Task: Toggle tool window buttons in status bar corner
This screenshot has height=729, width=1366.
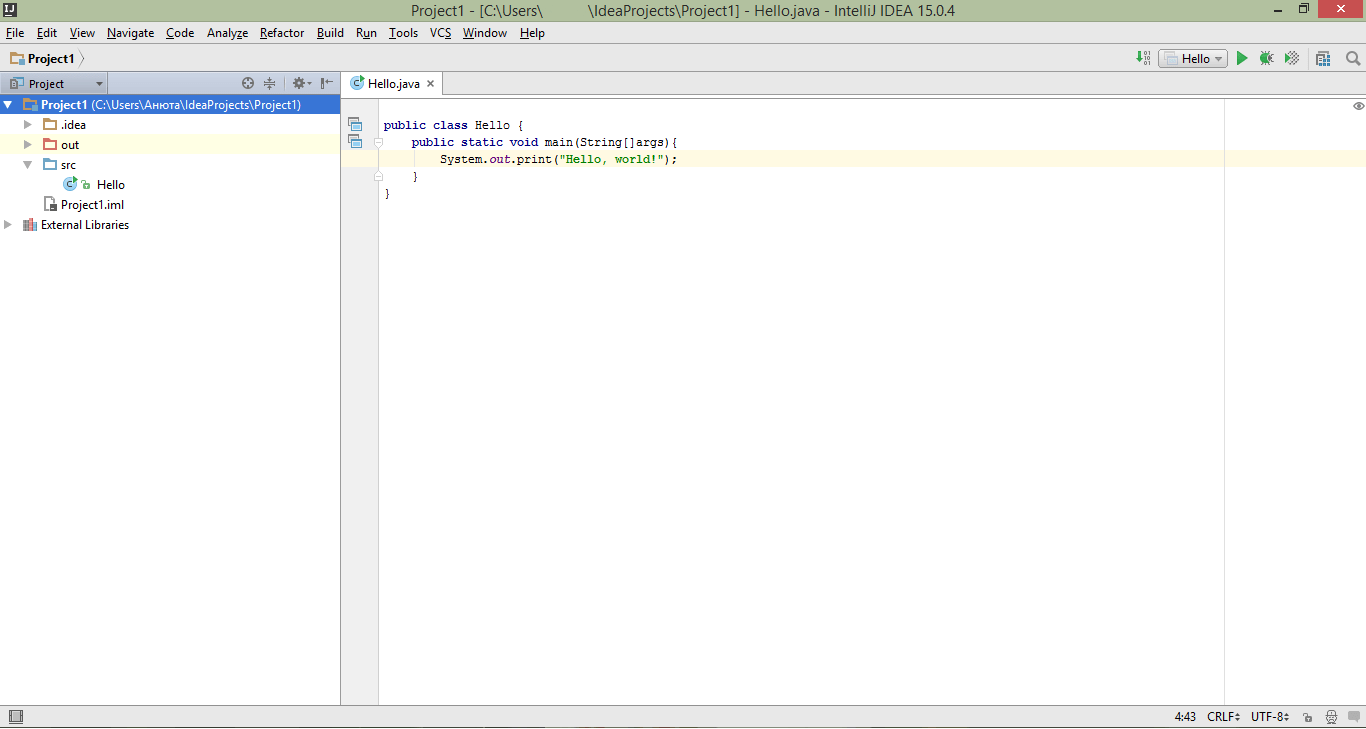Action: (15, 716)
